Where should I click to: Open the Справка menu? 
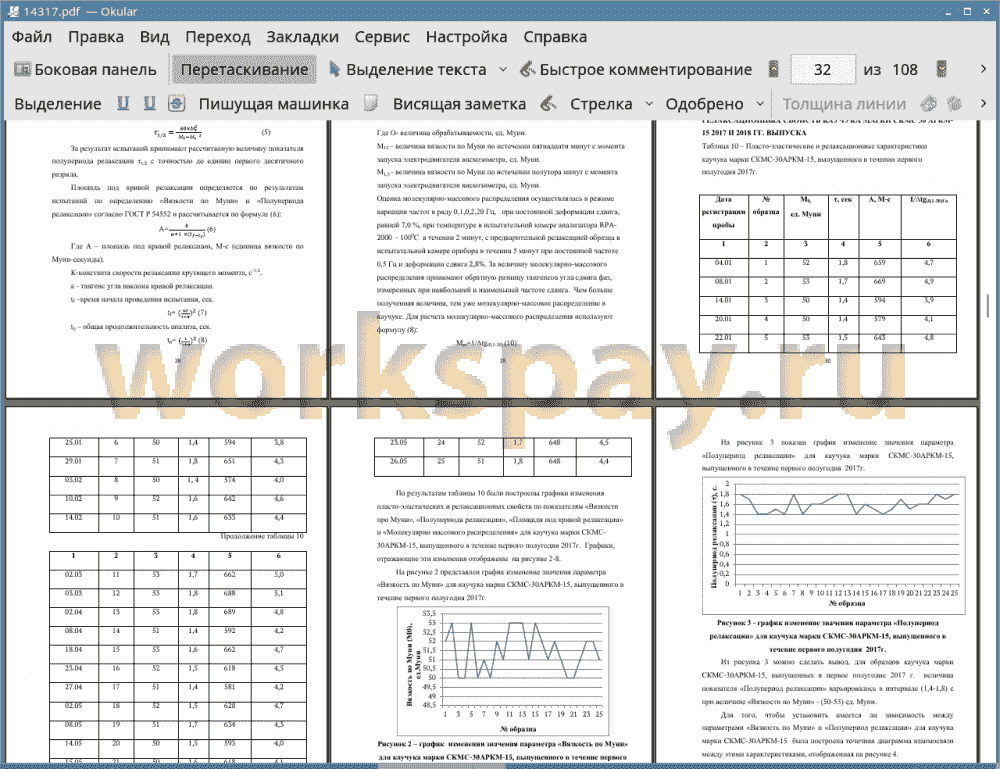[x=555, y=37]
